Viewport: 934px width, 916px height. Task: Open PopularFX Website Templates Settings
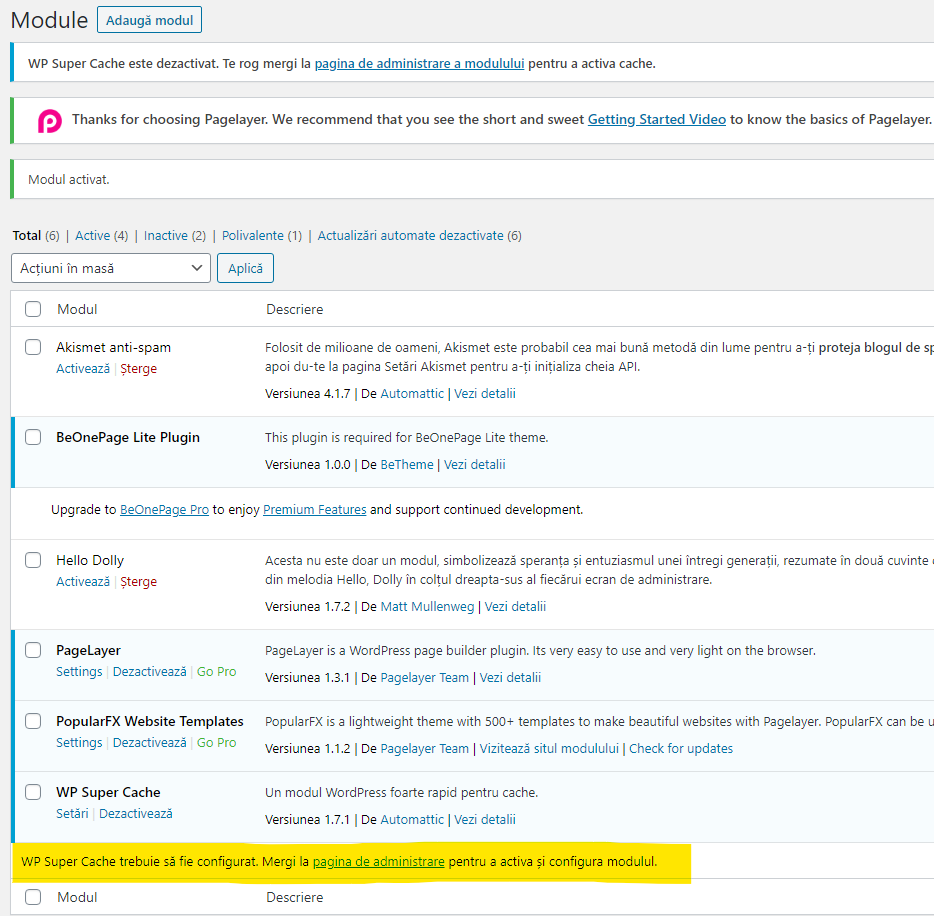click(79, 743)
